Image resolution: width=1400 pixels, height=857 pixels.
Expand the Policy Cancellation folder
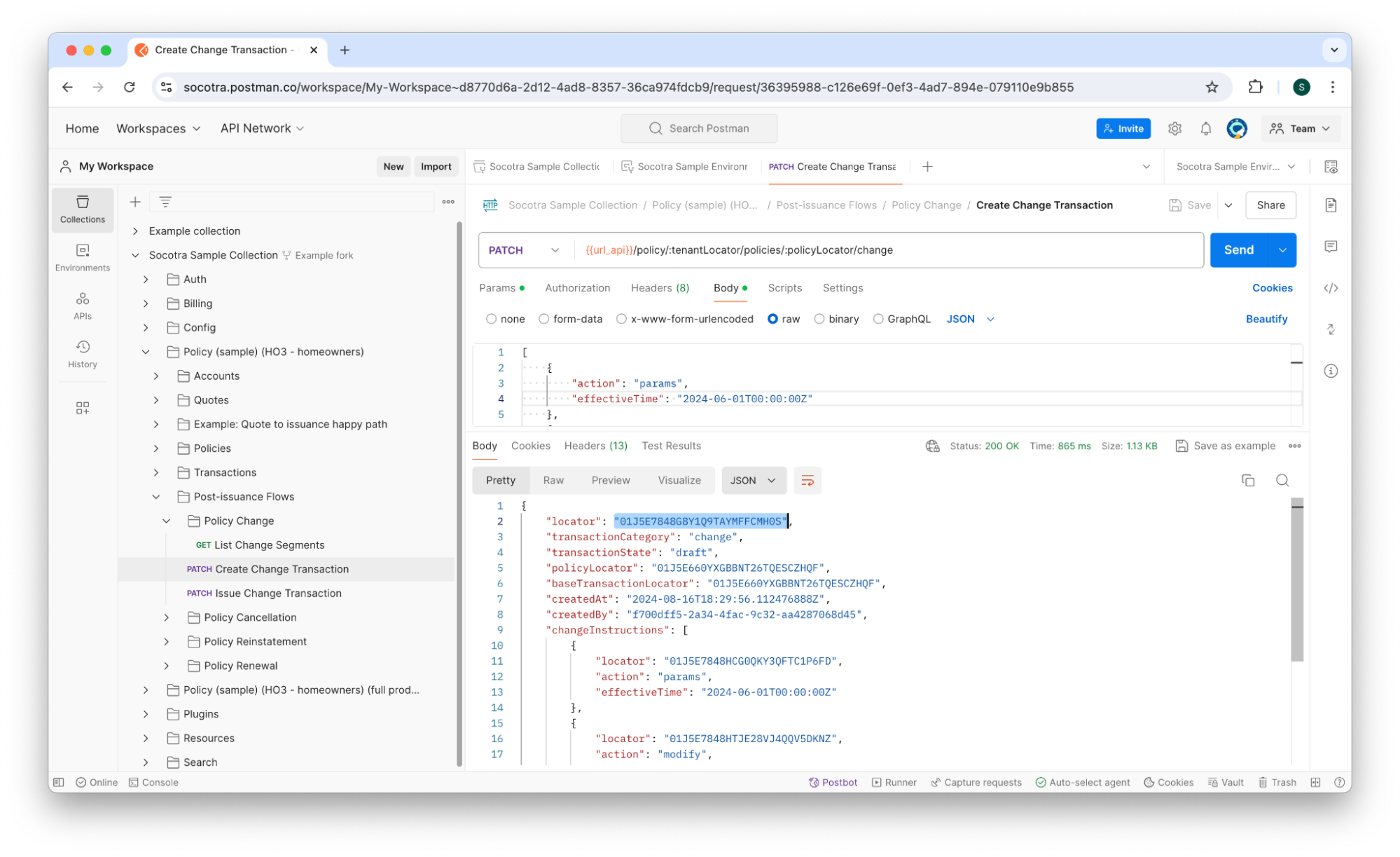167,617
